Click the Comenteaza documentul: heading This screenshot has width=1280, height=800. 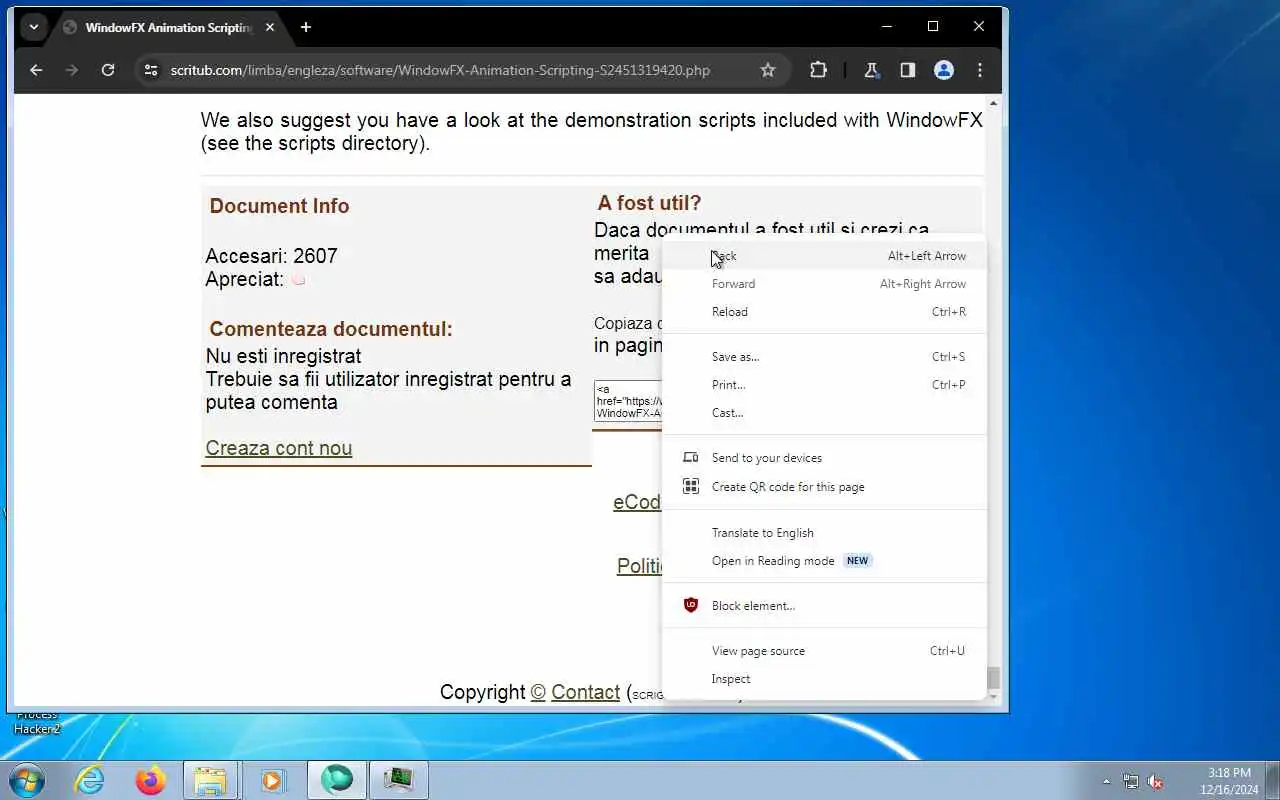pyautogui.click(x=331, y=329)
